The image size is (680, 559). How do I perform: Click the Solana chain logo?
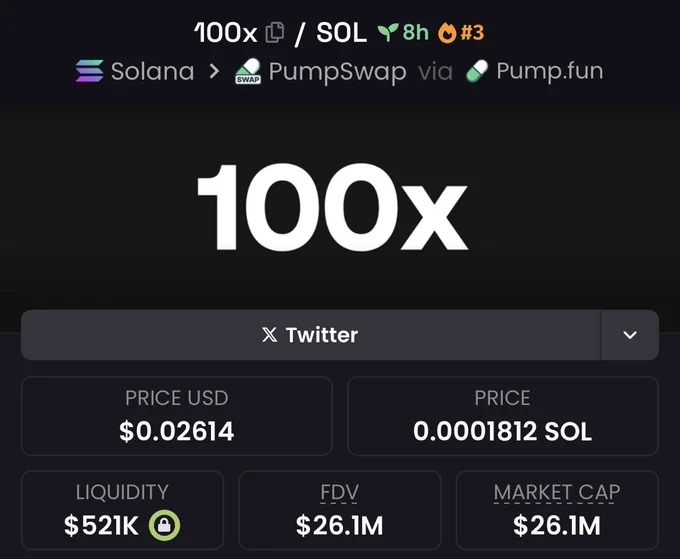(x=90, y=71)
